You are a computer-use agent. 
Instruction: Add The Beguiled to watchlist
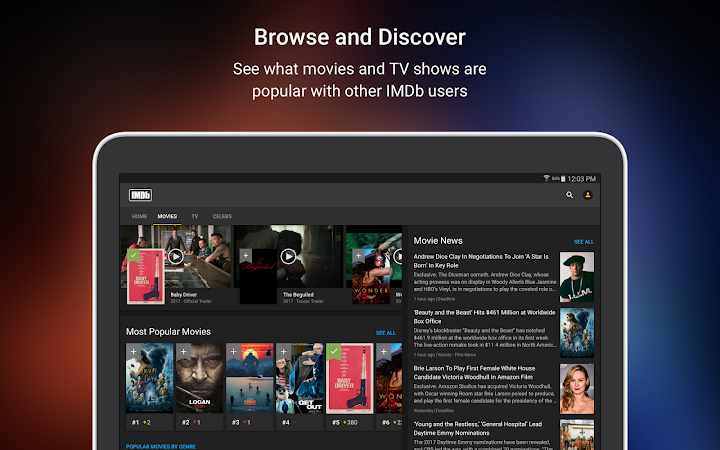point(246,255)
